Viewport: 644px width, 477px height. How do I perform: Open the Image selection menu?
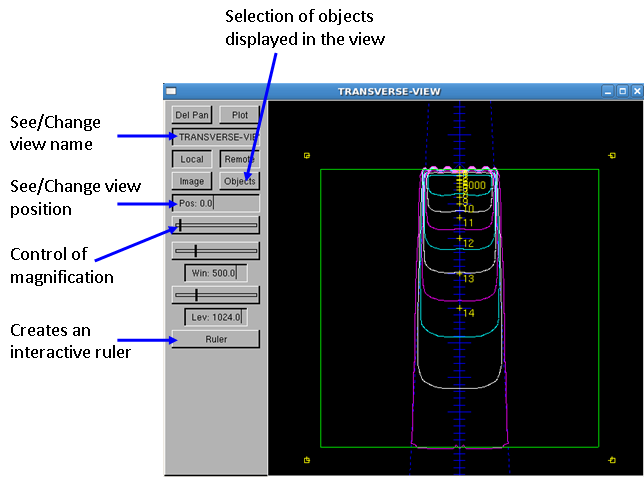click(x=191, y=181)
